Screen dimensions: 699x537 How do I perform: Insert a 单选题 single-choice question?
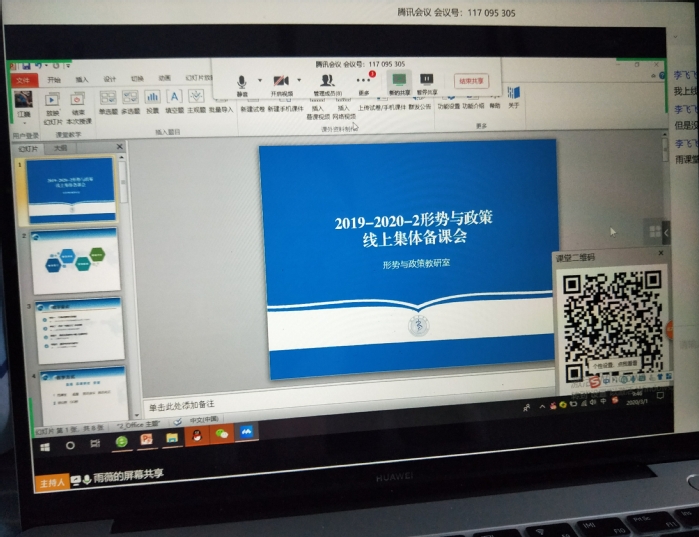[108, 98]
